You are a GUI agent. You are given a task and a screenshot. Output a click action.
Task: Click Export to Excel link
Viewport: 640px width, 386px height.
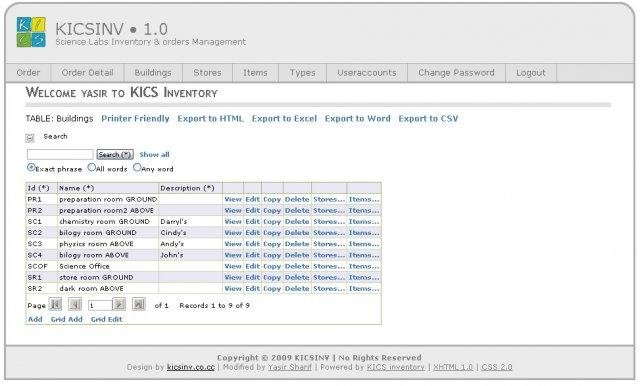pos(284,119)
